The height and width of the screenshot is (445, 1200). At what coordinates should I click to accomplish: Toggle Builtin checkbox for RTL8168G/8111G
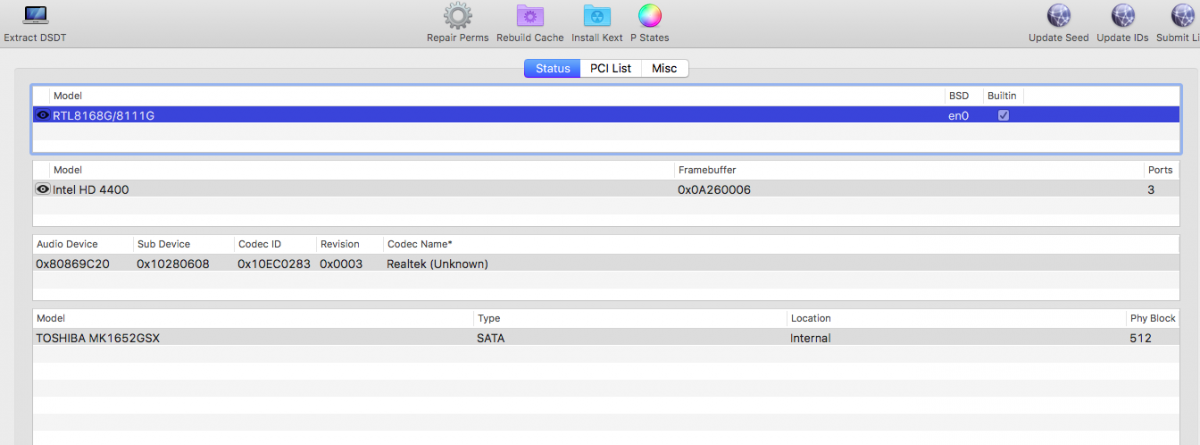pyautogui.click(x=1003, y=116)
